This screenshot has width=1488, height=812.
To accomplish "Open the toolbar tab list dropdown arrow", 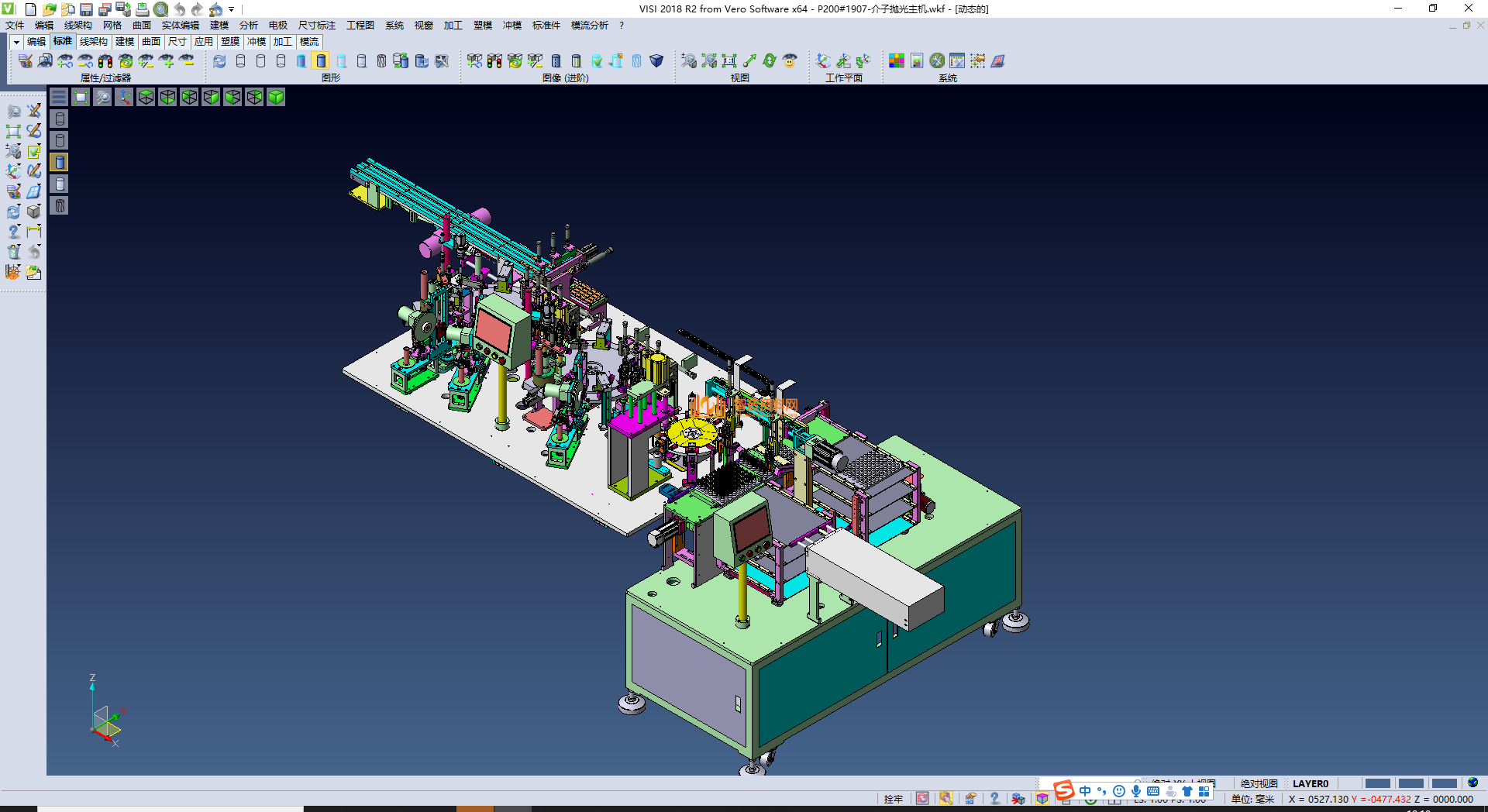I will pyautogui.click(x=15, y=42).
